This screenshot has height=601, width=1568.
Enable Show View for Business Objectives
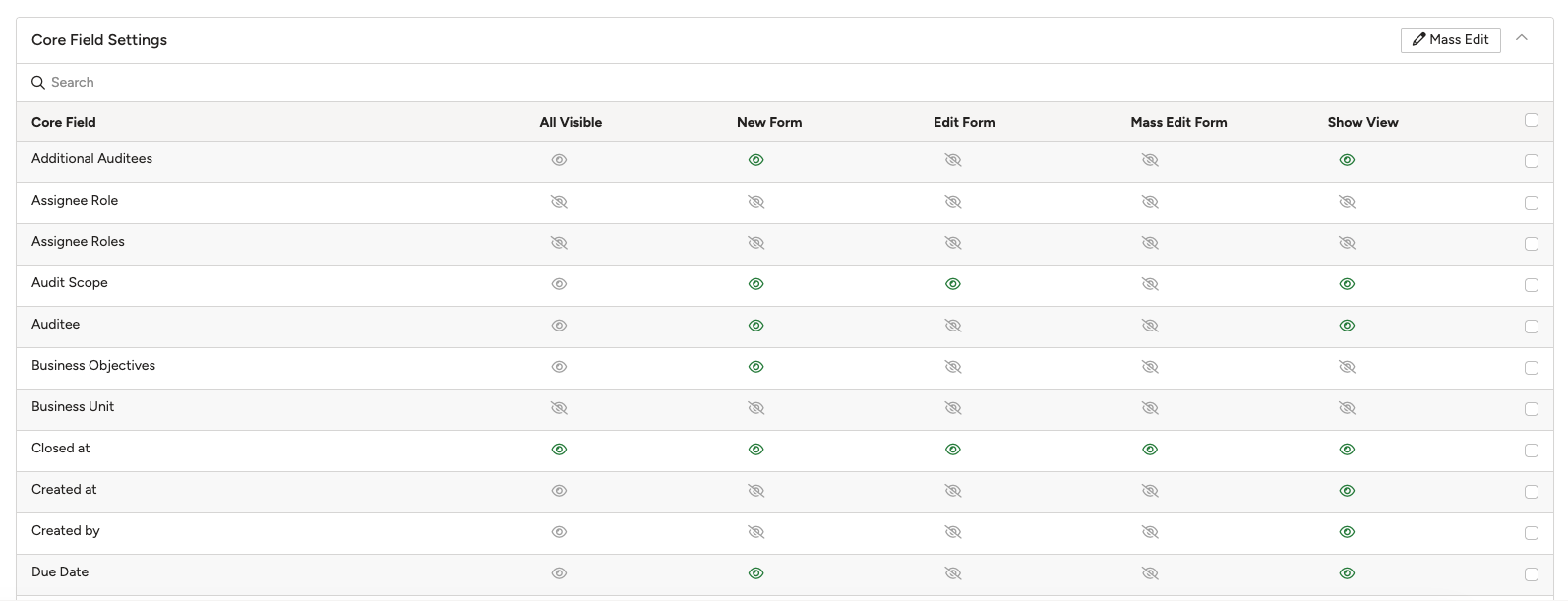tap(1347, 367)
